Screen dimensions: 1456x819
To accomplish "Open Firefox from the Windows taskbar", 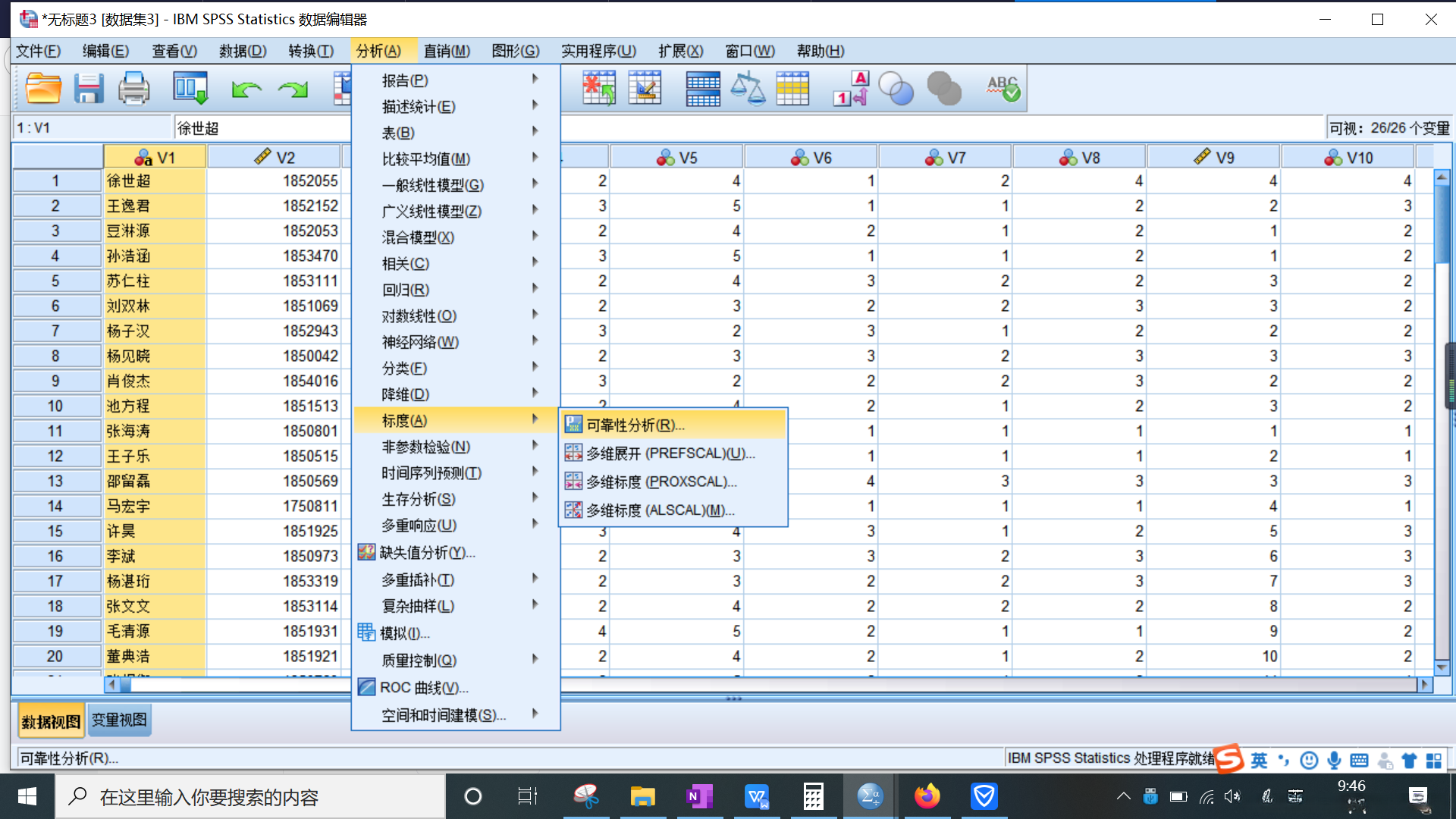I will [x=927, y=796].
